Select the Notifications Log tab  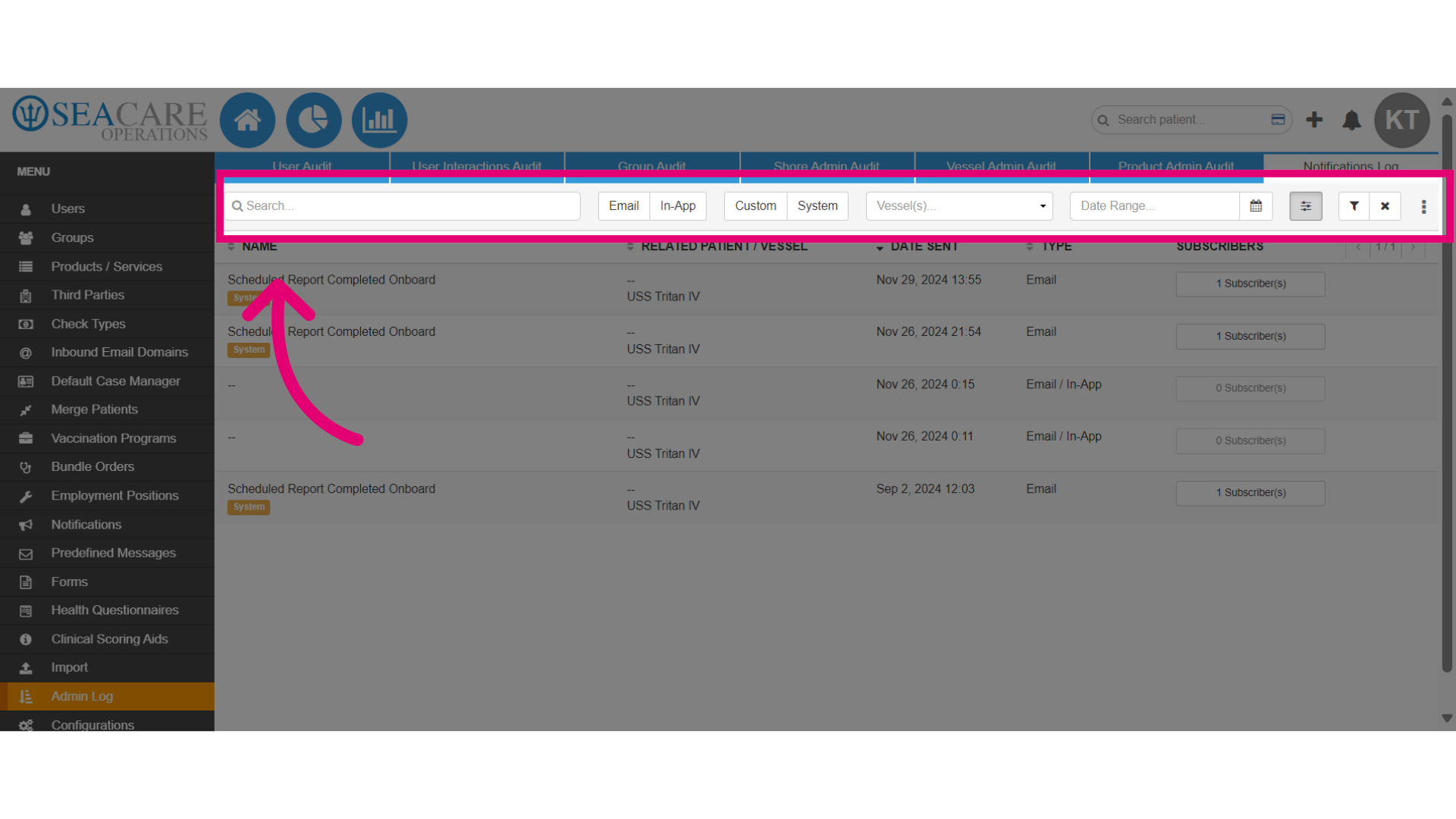pos(1351,166)
